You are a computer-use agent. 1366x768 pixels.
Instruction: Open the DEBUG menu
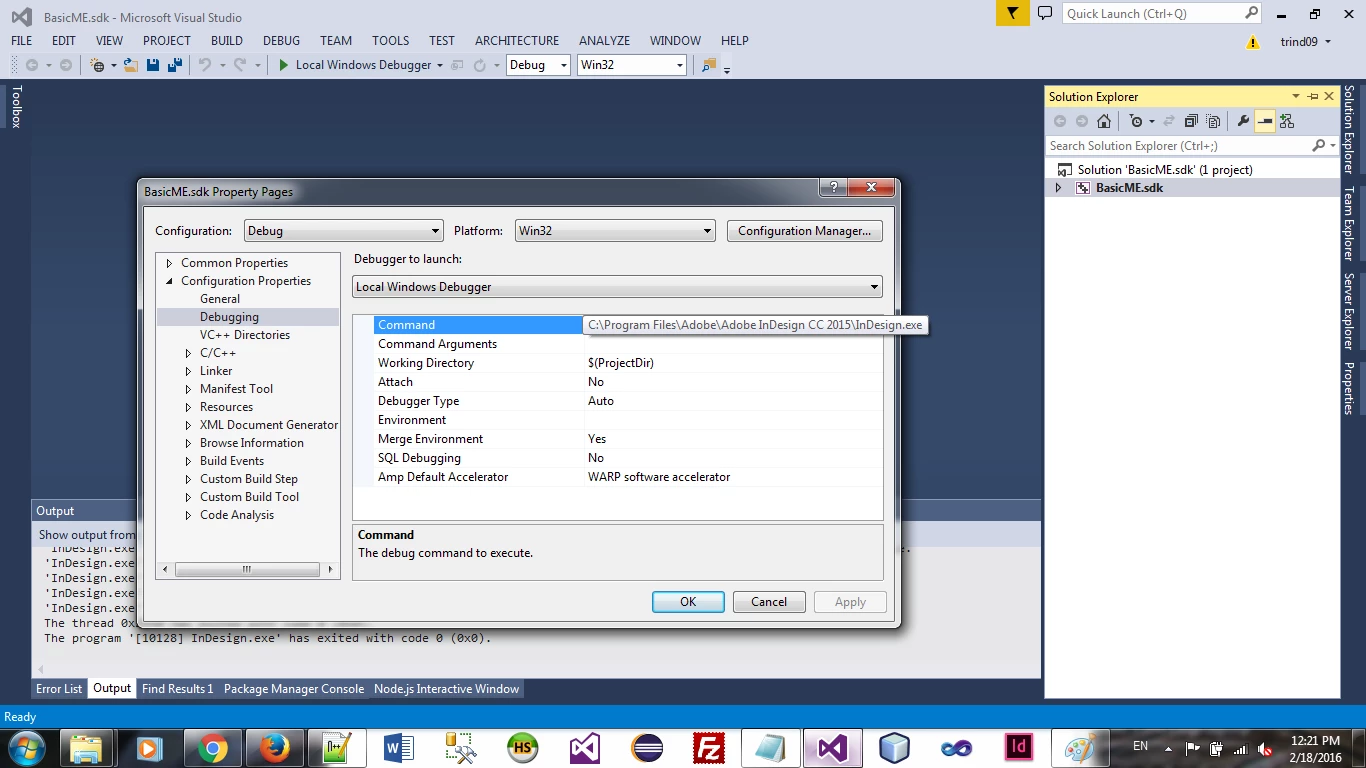point(281,41)
